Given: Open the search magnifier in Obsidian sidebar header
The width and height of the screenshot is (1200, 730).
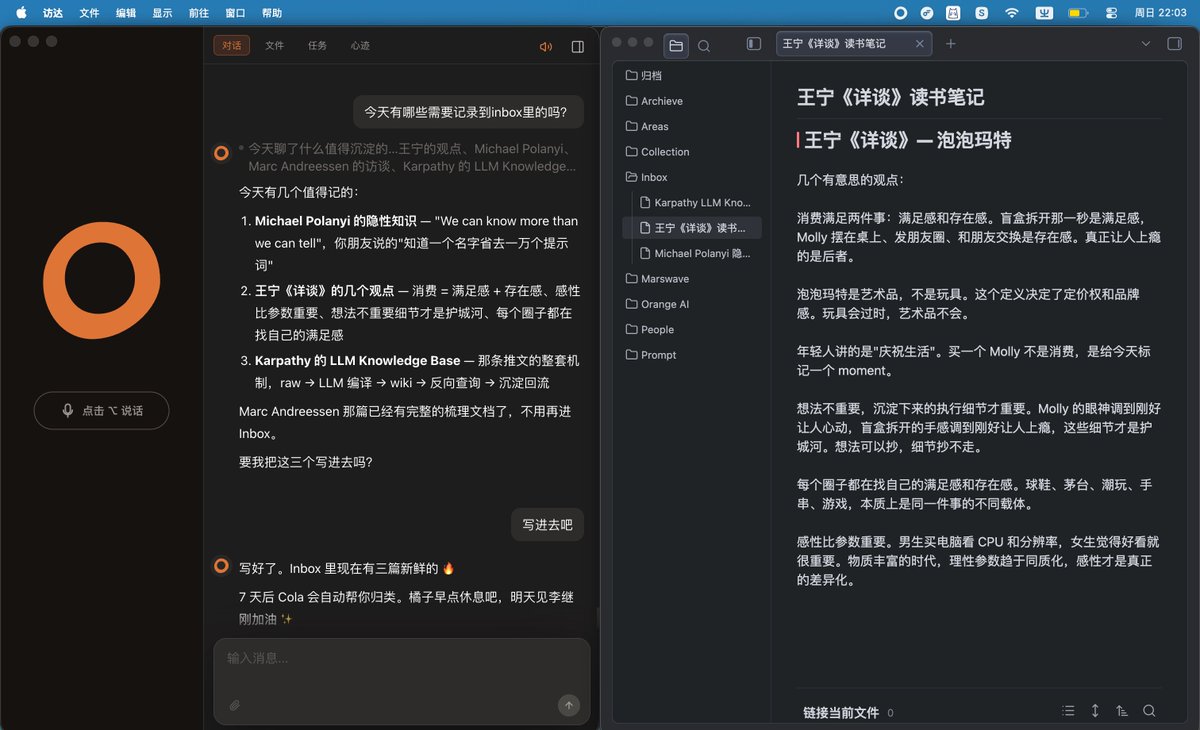Looking at the screenshot, I should (x=704, y=45).
